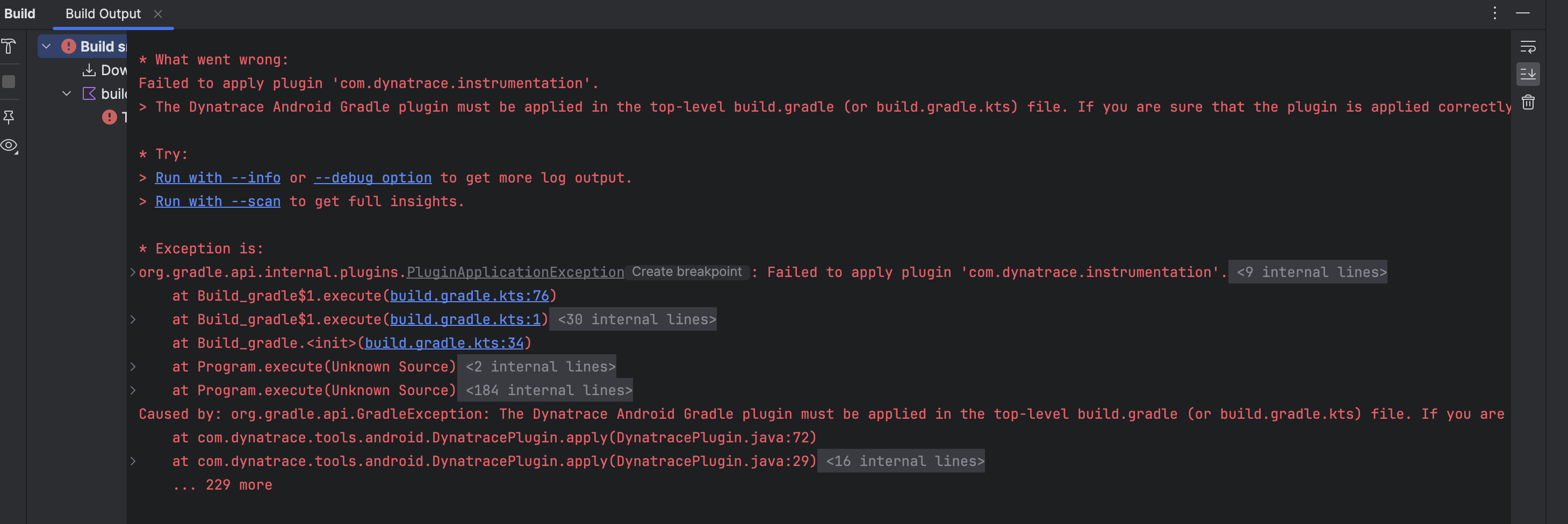Open the three-dot options menu

click(x=1494, y=13)
